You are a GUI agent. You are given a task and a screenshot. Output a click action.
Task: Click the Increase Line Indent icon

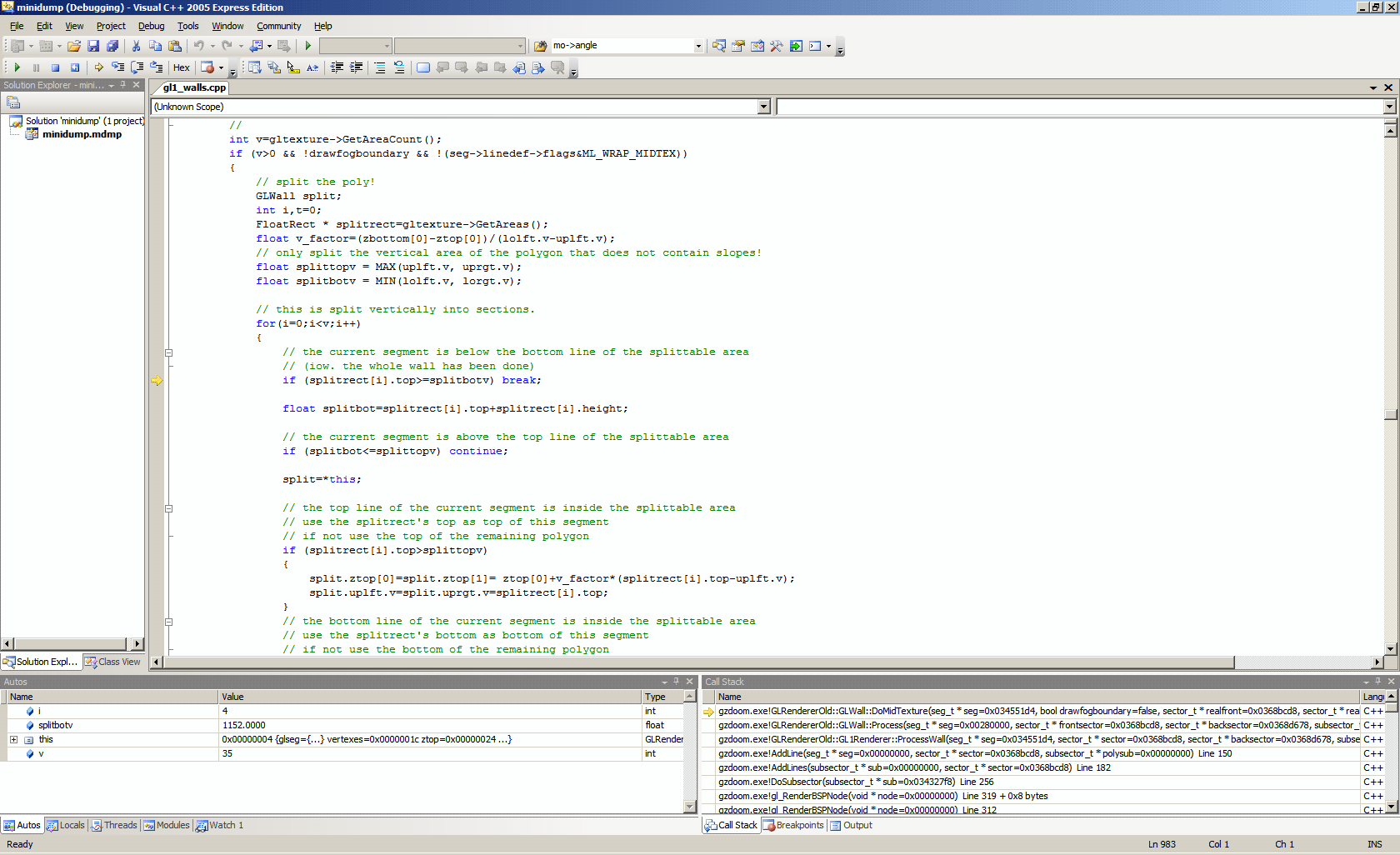357,67
